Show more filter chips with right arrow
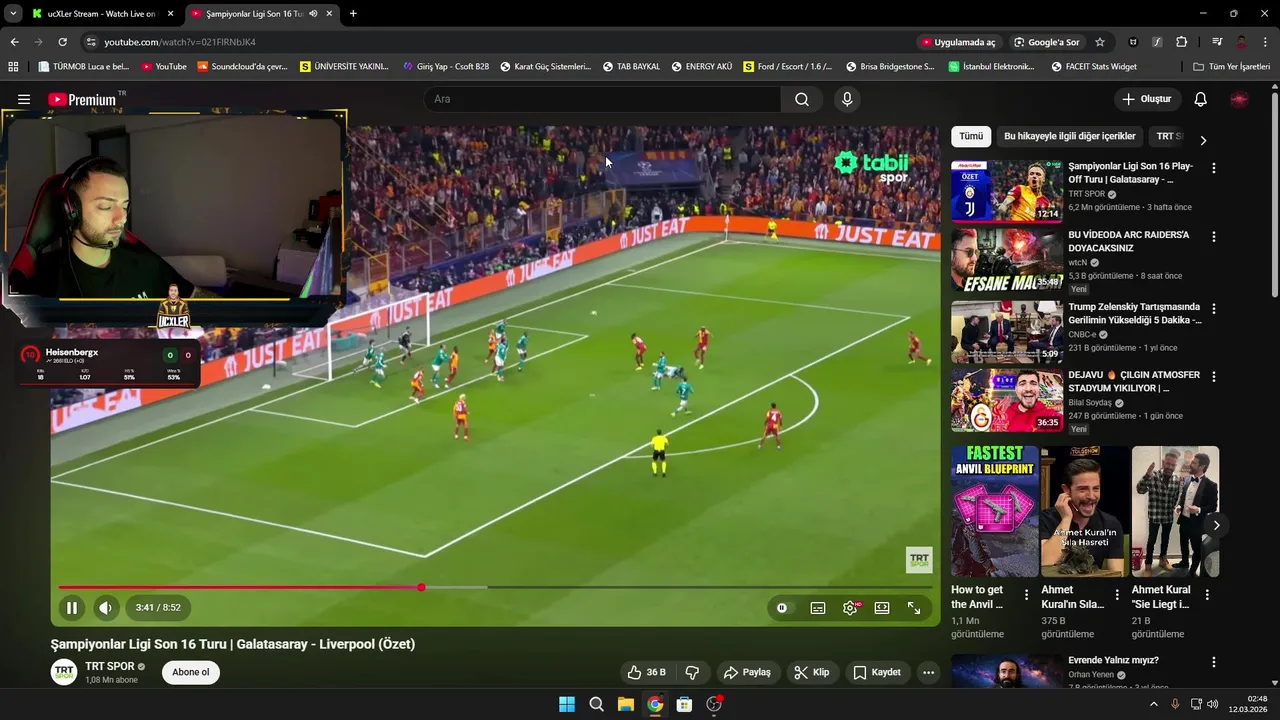This screenshot has height=720, width=1280. click(1203, 140)
